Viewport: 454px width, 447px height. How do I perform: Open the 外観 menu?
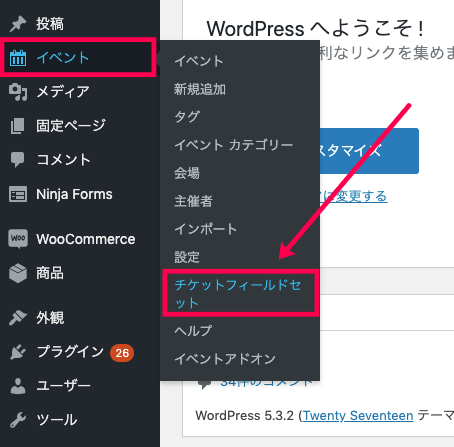50,318
